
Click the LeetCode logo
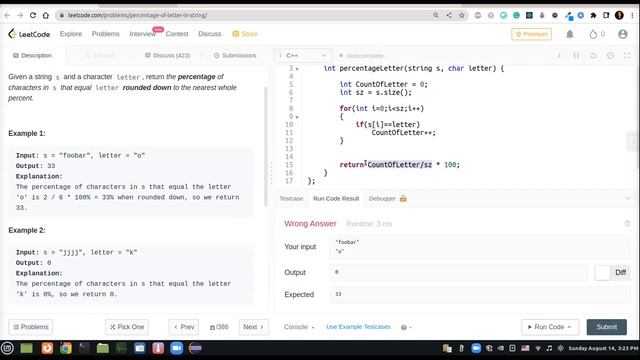point(29,34)
